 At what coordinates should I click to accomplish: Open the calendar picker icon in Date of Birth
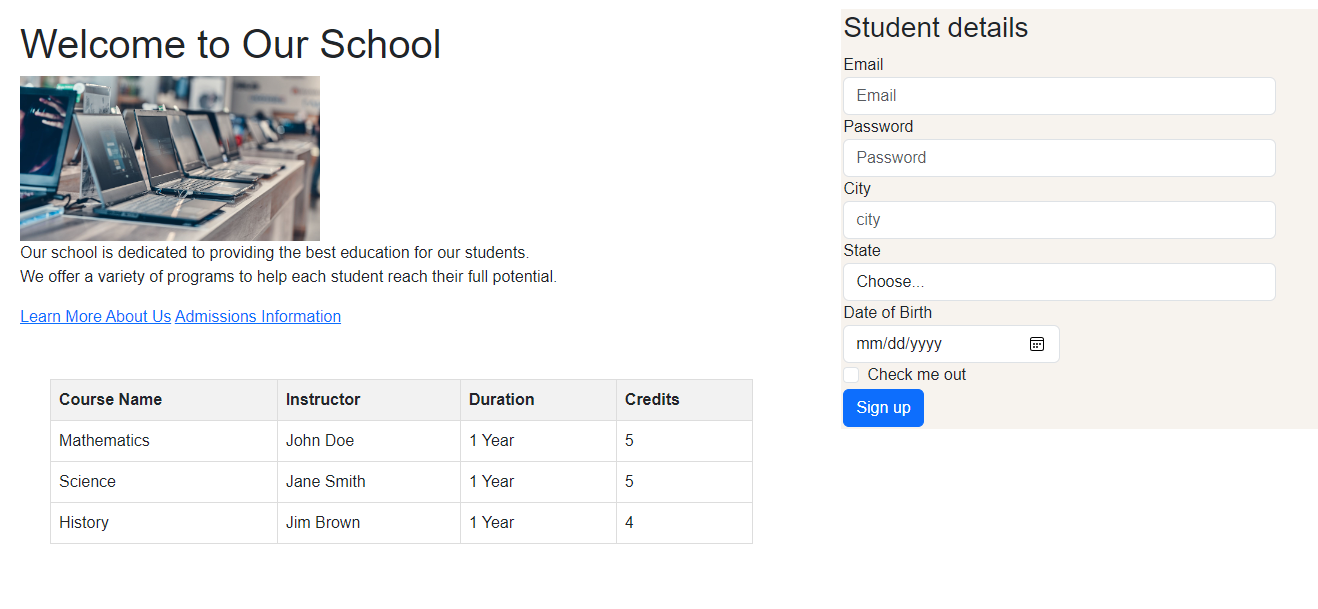[1037, 344]
